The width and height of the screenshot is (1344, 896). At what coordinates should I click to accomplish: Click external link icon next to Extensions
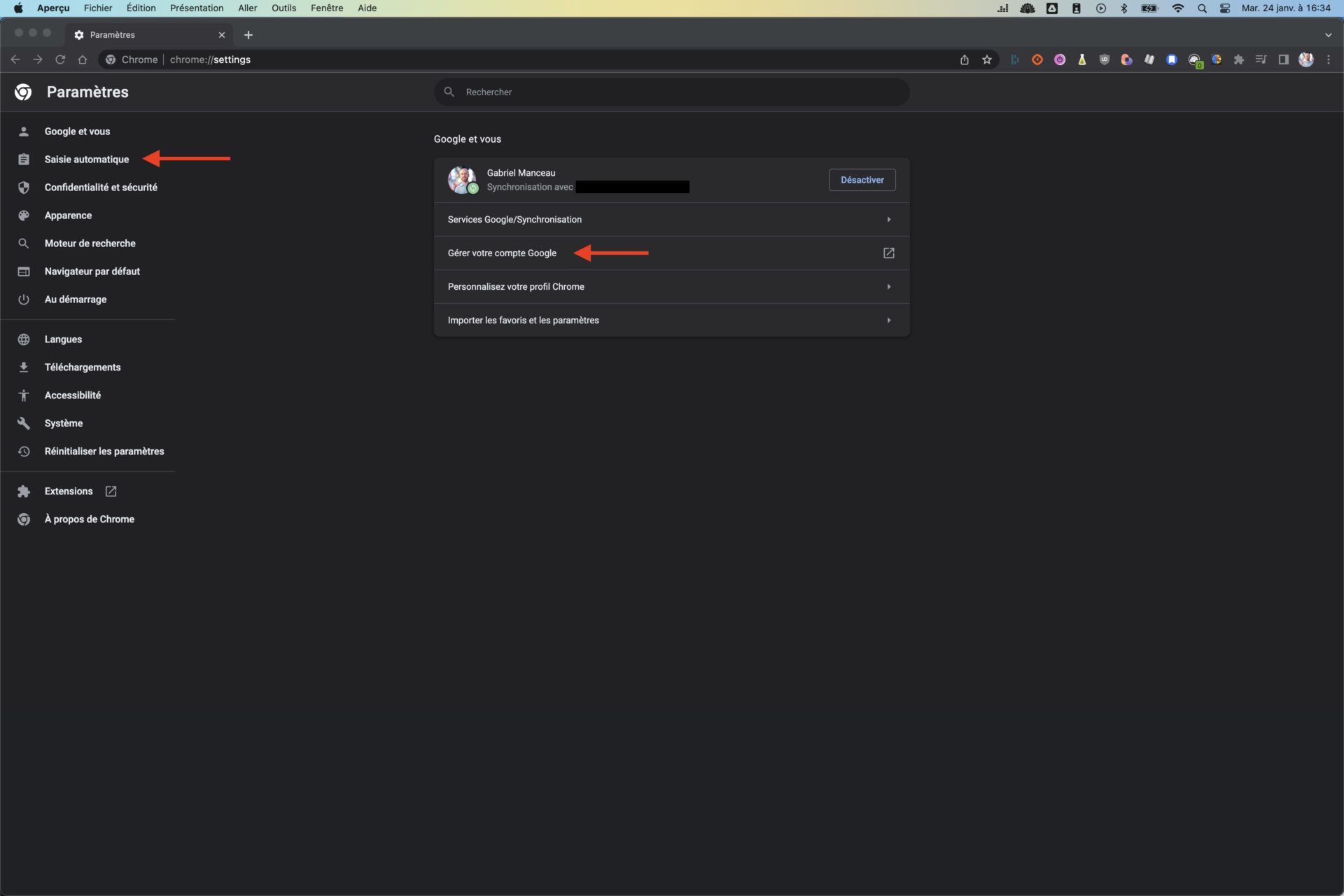click(x=111, y=491)
